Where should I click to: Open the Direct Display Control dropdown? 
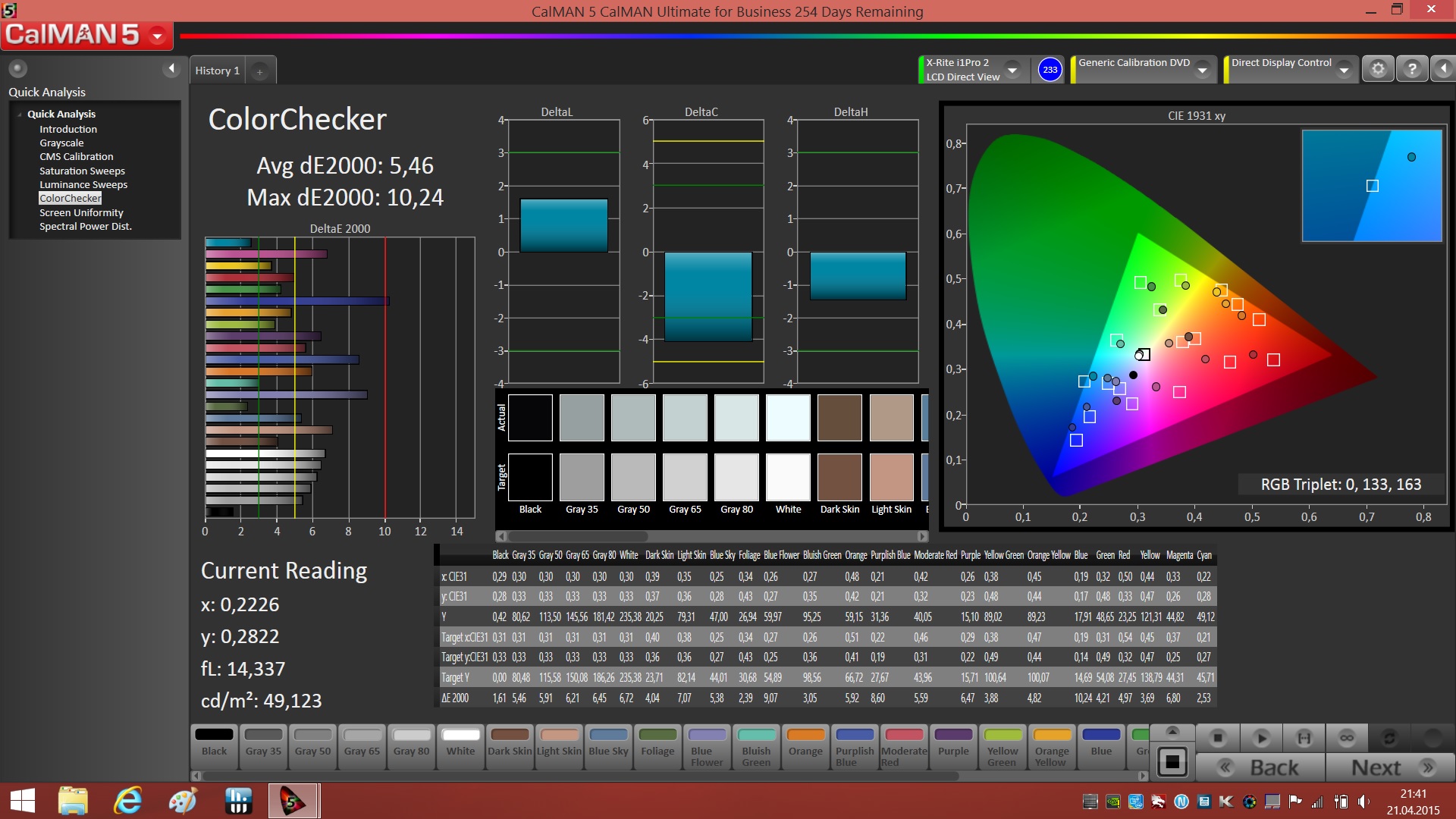click(x=1344, y=70)
